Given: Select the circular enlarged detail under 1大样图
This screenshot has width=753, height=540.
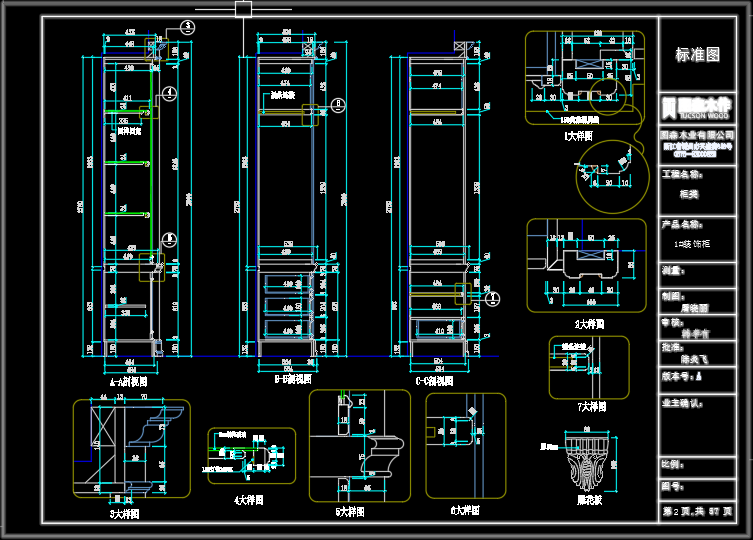Looking at the screenshot, I should pyautogui.click(x=612, y=176).
